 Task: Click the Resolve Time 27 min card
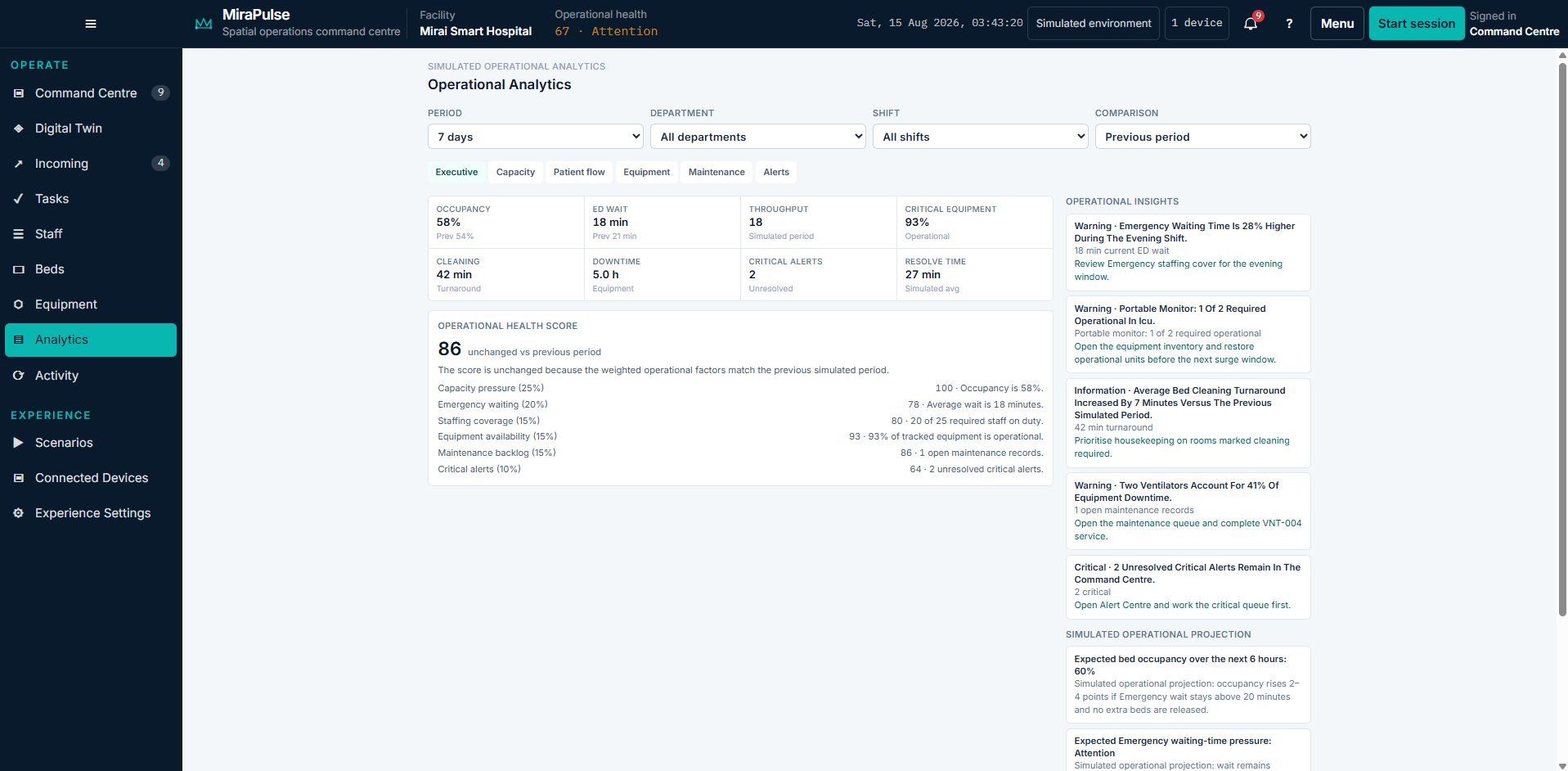974,275
